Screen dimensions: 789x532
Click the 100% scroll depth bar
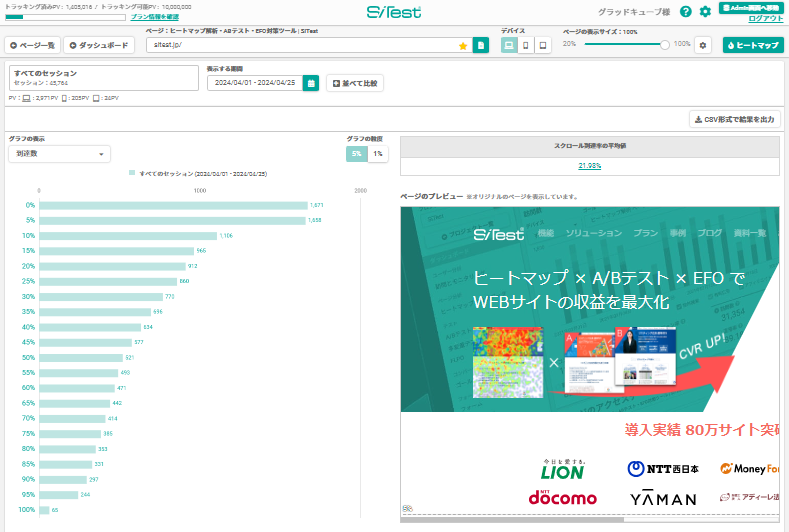44,510
